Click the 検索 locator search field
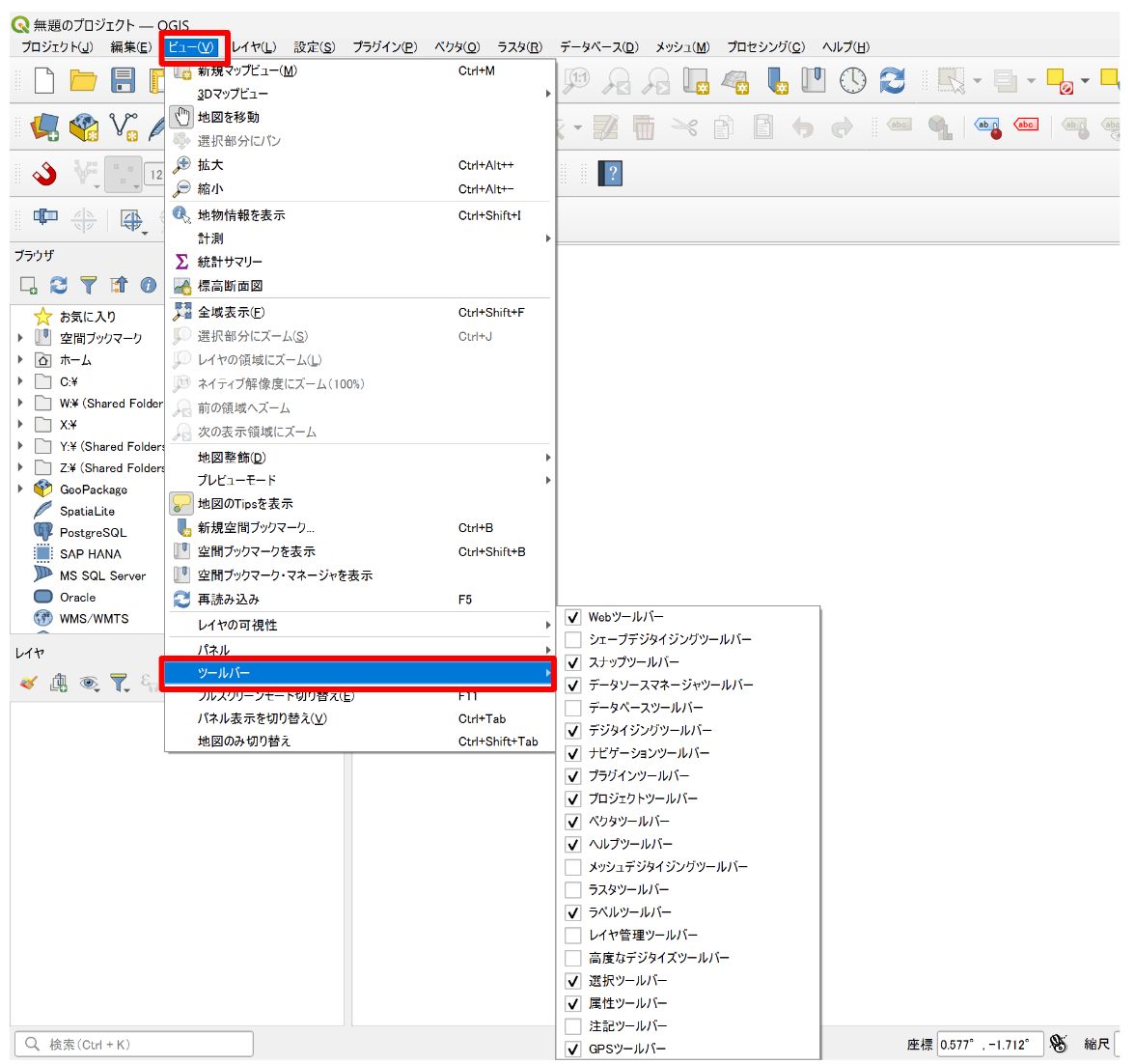Screen dimensions: 1135x1064 tap(134, 1044)
